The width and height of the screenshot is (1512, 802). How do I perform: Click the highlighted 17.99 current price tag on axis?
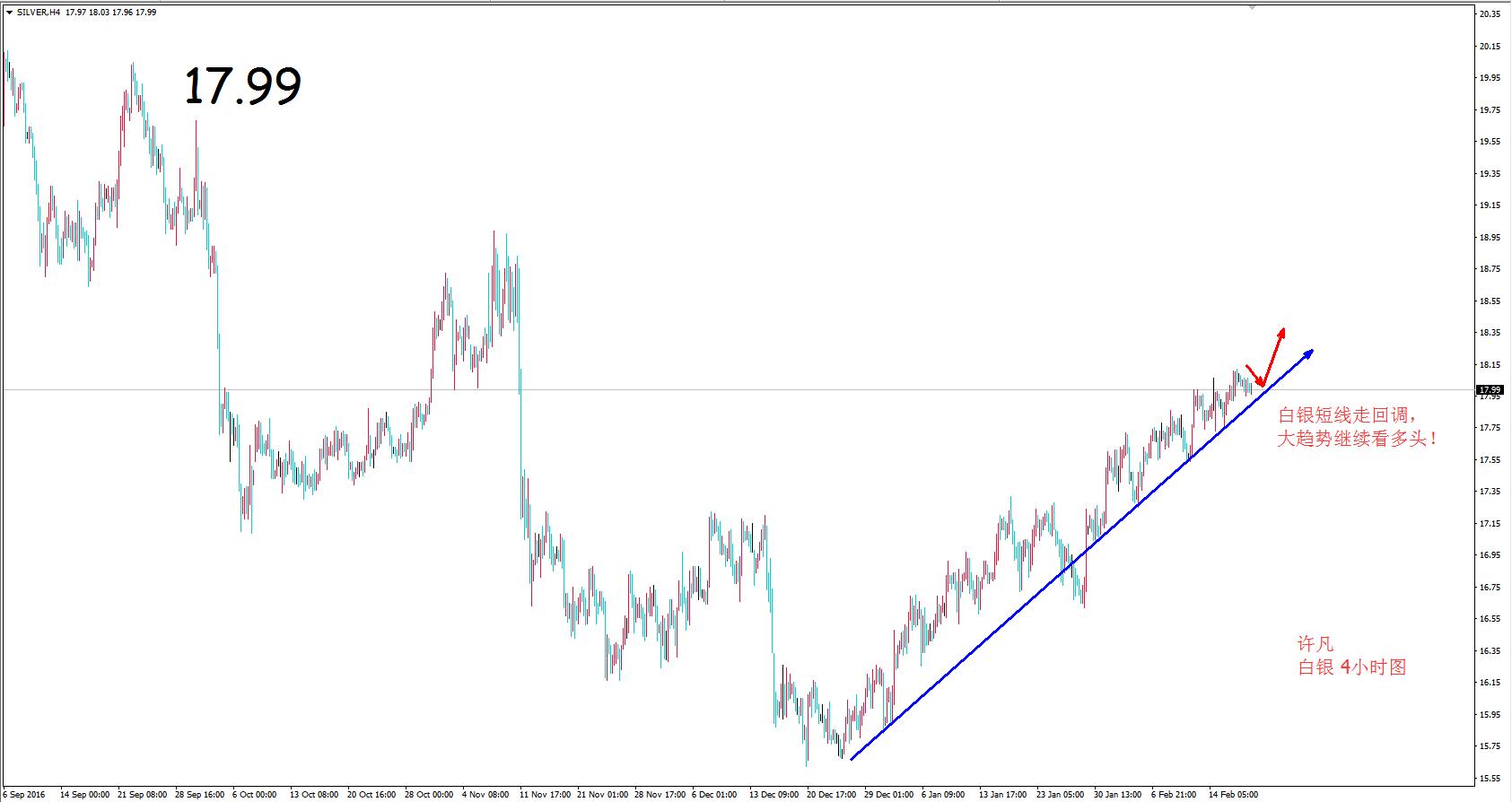click(1490, 390)
